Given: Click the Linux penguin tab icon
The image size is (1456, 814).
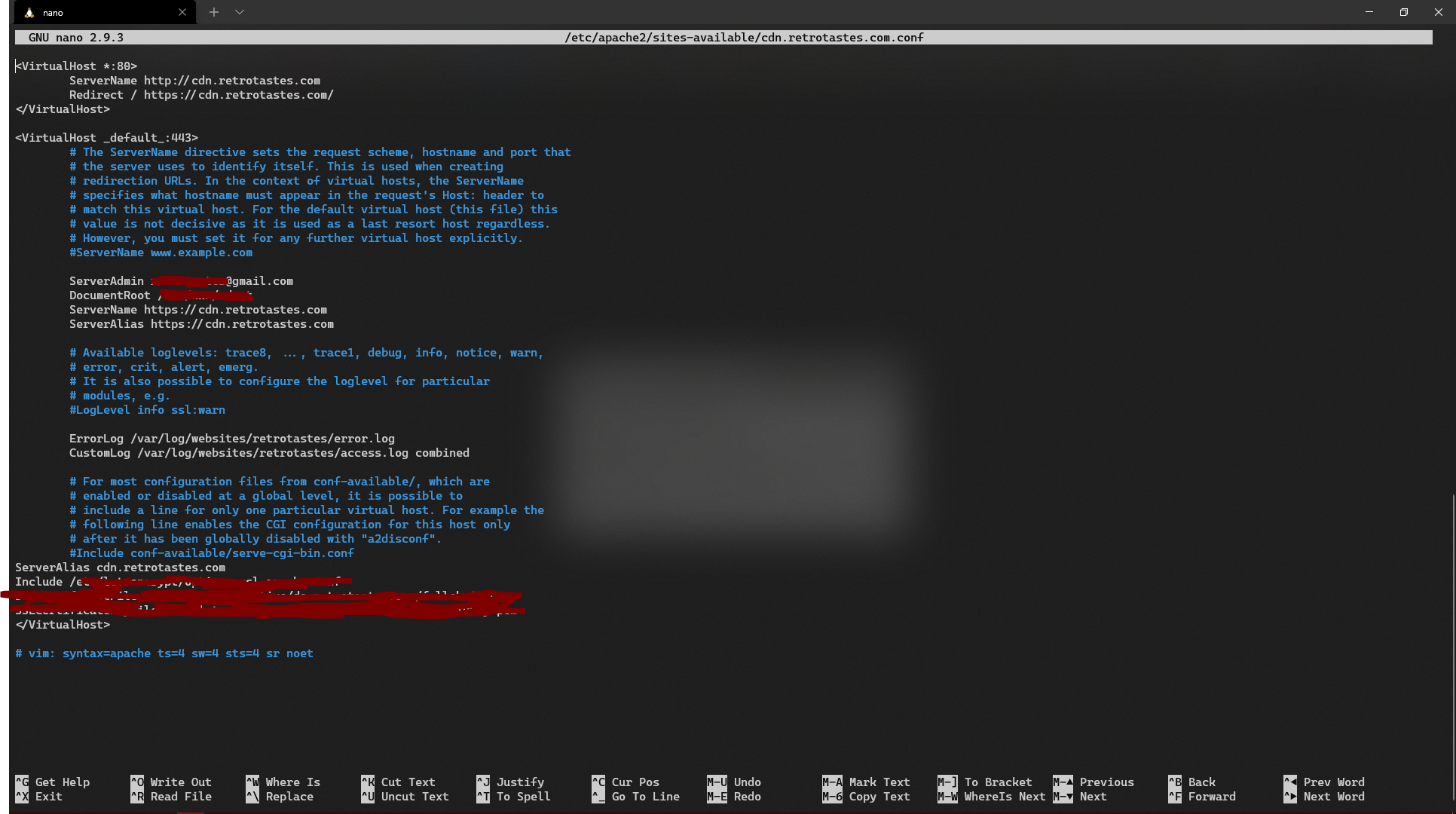Looking at the screenshot, I should (x=29, y=13).
